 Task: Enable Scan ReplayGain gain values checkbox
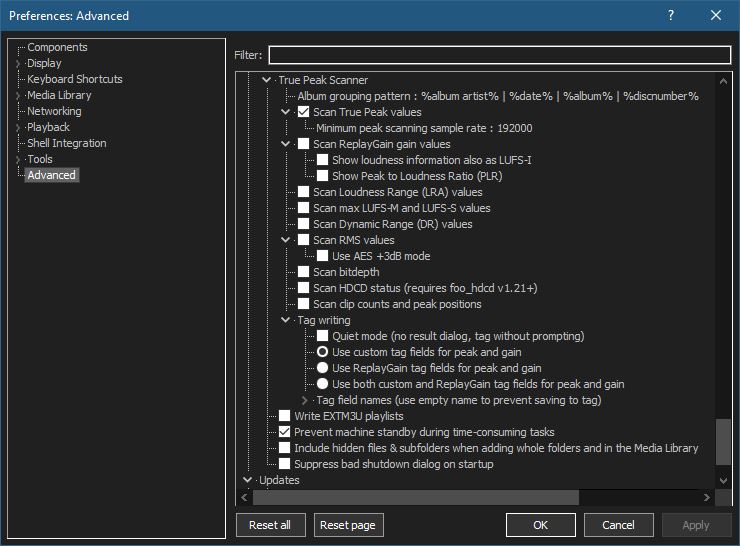[304, 144]
